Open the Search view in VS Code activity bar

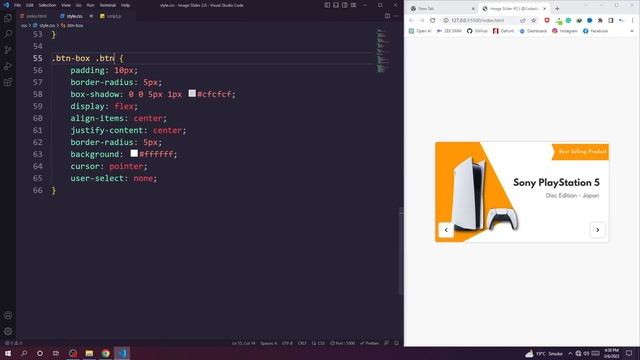[8, 34]
